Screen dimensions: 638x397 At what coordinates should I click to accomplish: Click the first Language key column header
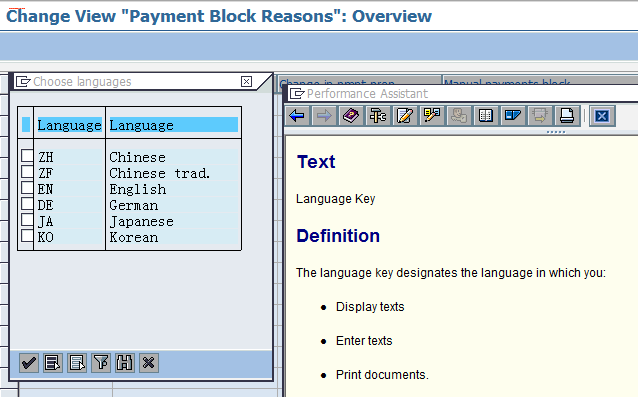pos(70,125)
